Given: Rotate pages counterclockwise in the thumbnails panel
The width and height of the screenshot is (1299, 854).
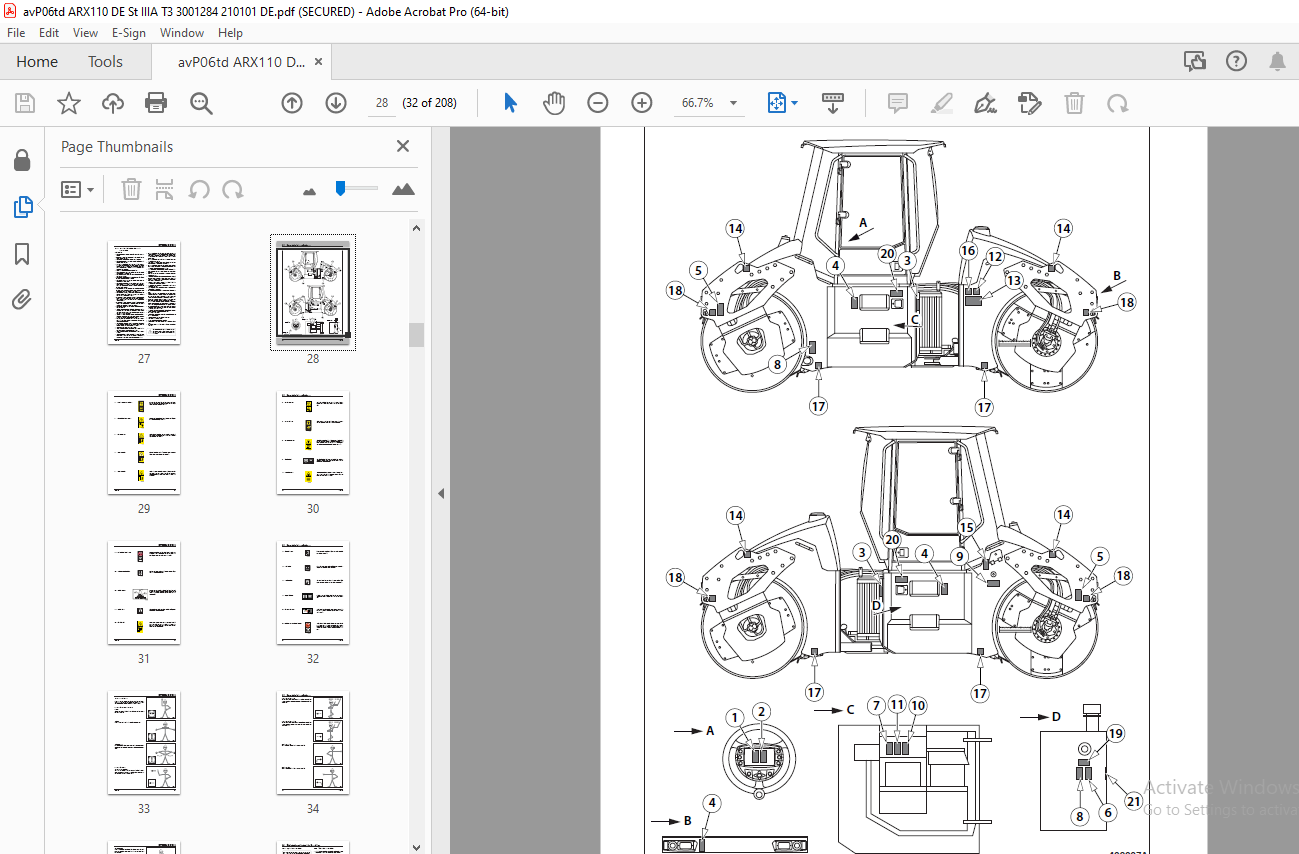Looking at the screenshot, I should click(x=199, y=189).
